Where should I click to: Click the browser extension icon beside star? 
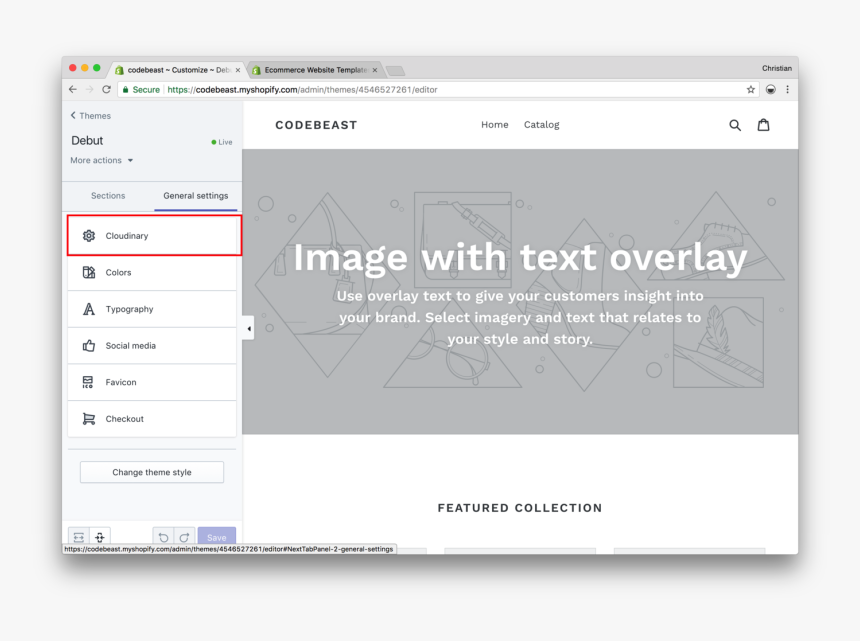(771, 89)
